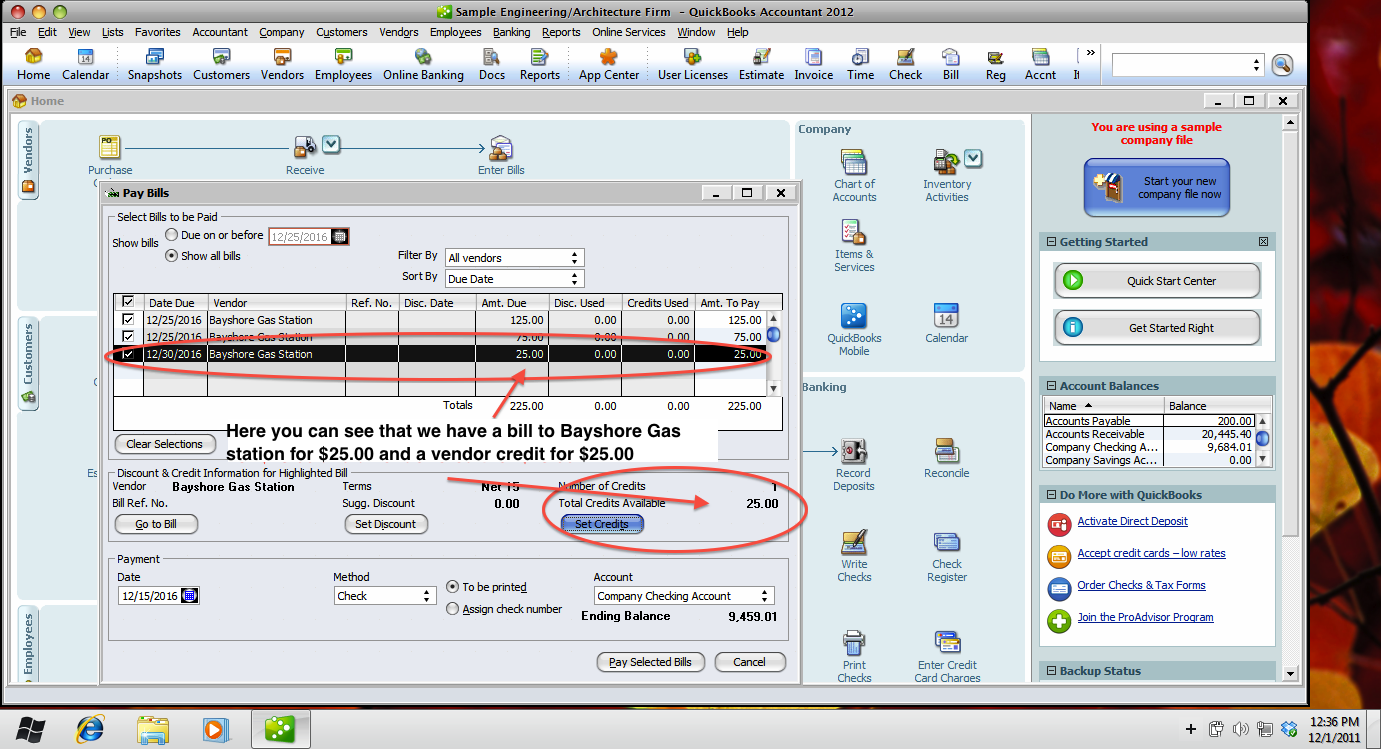
Task: Open User Licenses toolbar icon
Action: point(693,65)
